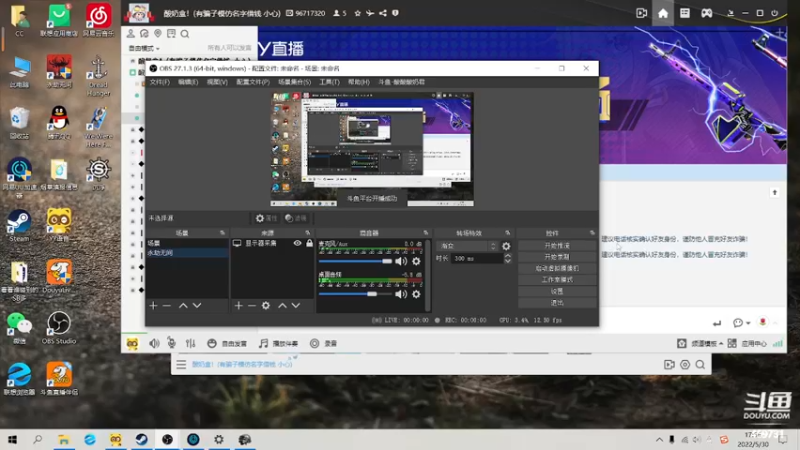Open Mic/Aux audio settings gear
The image size is (800, 450).
[416, 261]
